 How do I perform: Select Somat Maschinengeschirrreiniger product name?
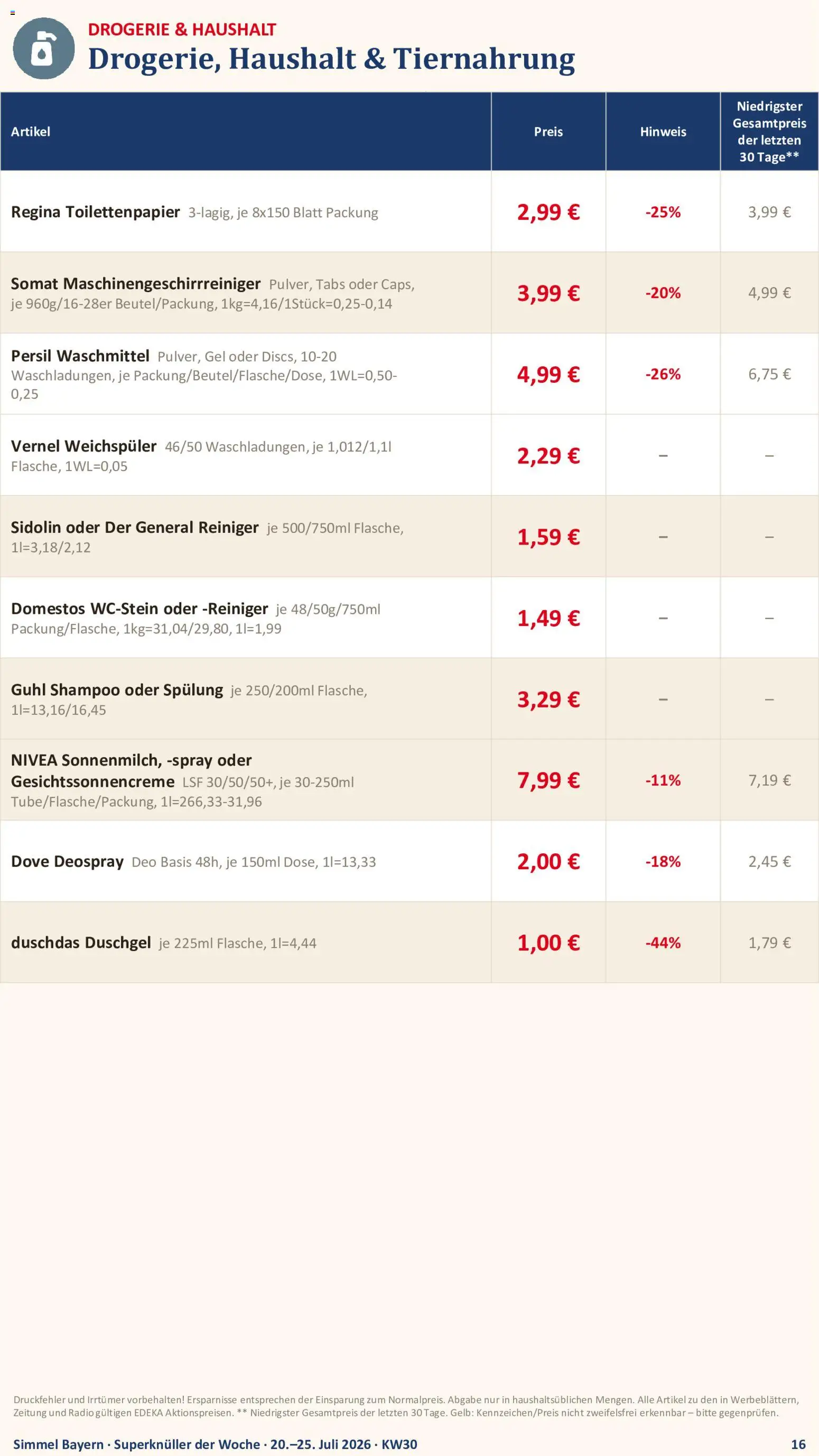point(136,283)
